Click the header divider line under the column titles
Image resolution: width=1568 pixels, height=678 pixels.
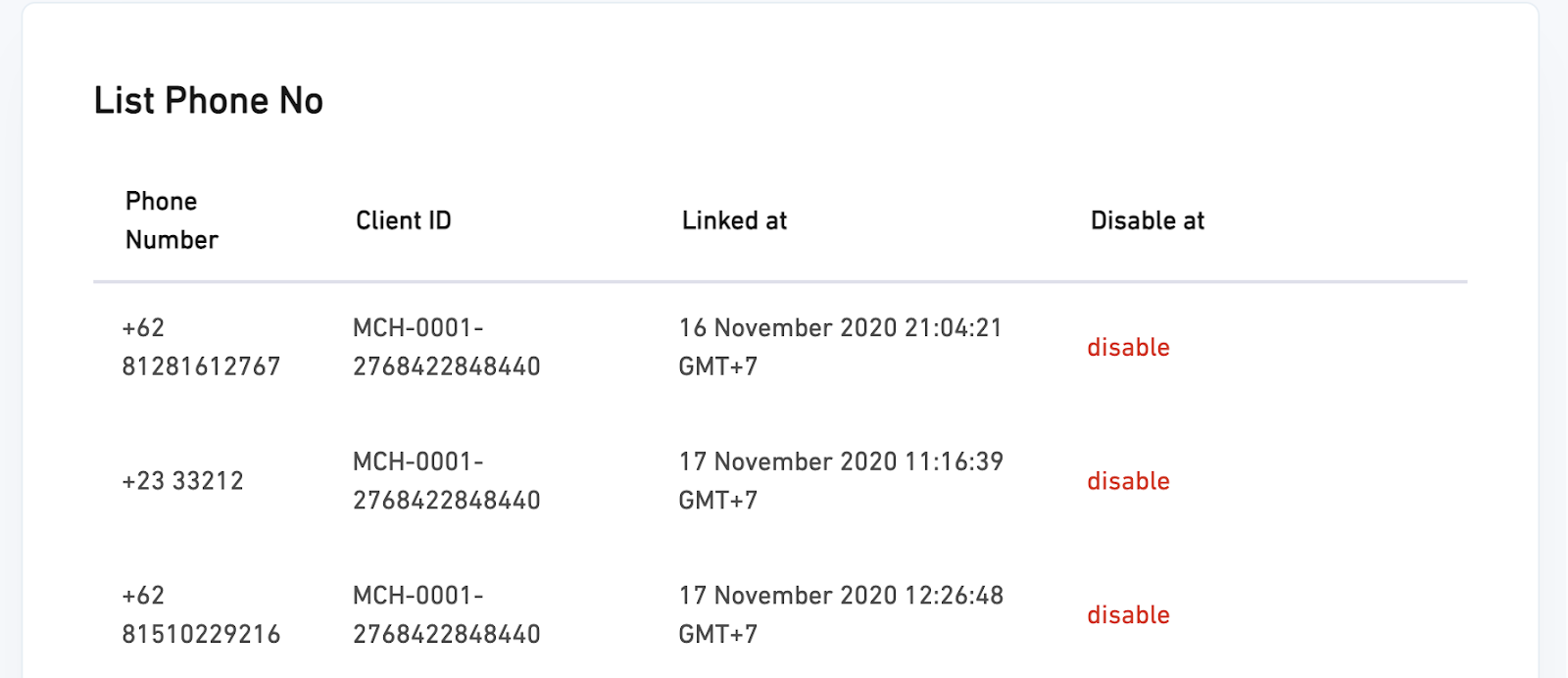pyautogui.click(x=780, y=282)
